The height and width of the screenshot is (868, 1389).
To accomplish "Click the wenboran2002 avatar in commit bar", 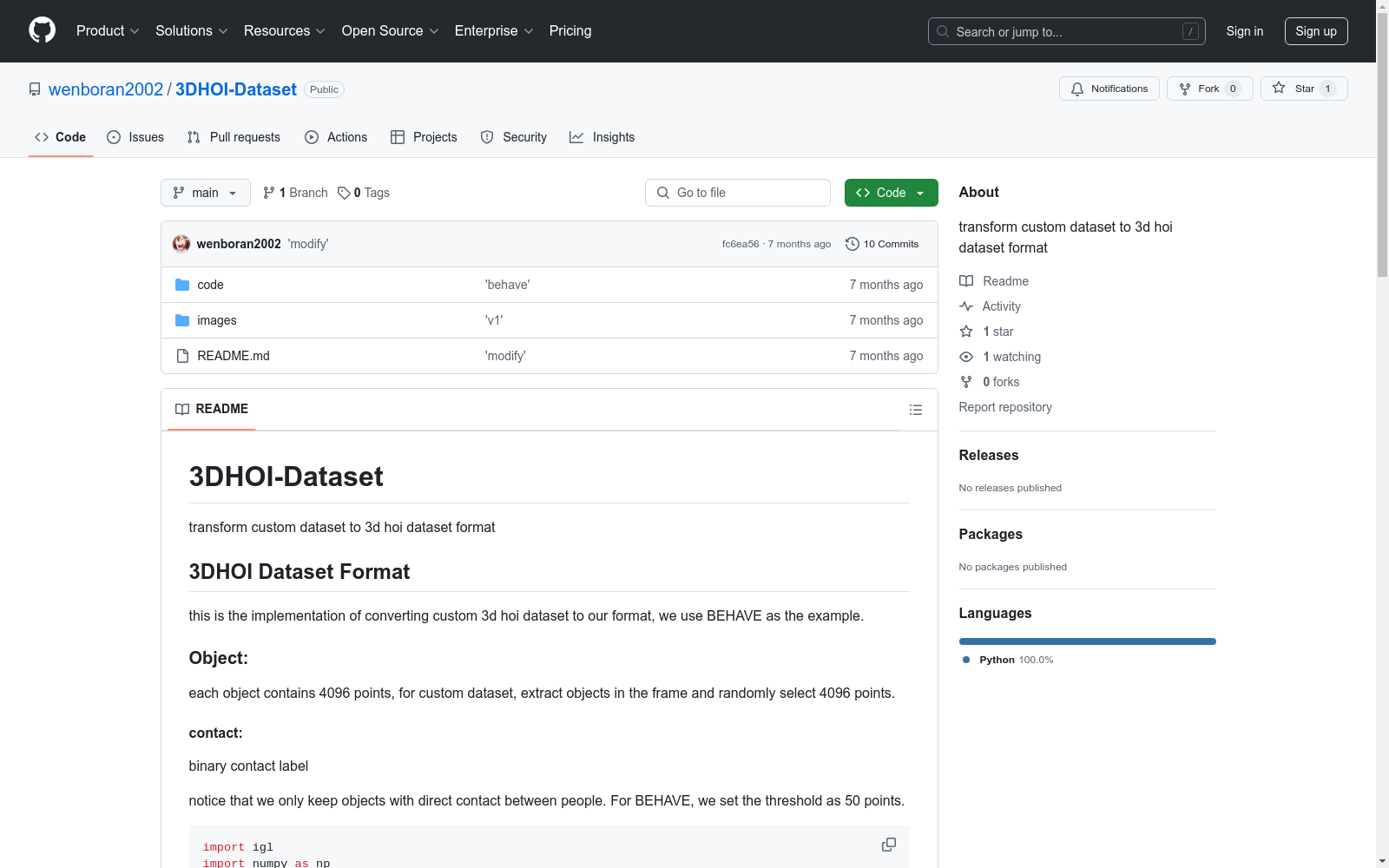I will (181, 244).
